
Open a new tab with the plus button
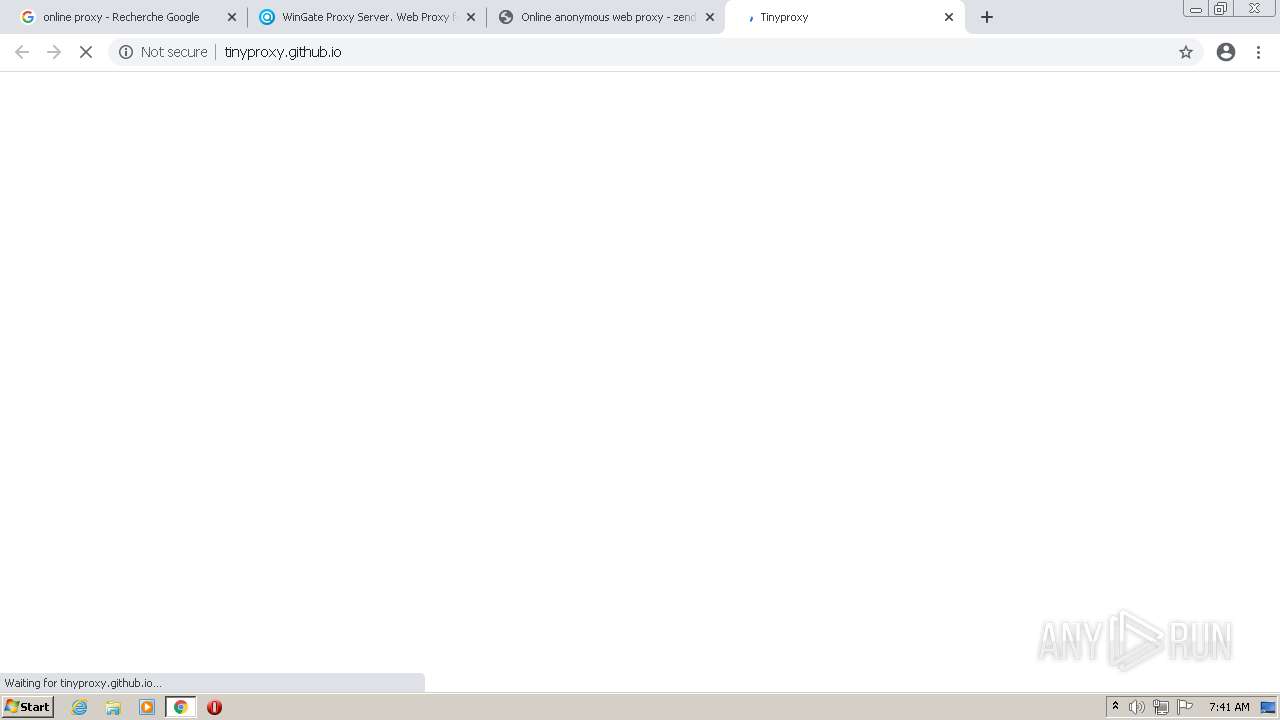pos(987,17)
